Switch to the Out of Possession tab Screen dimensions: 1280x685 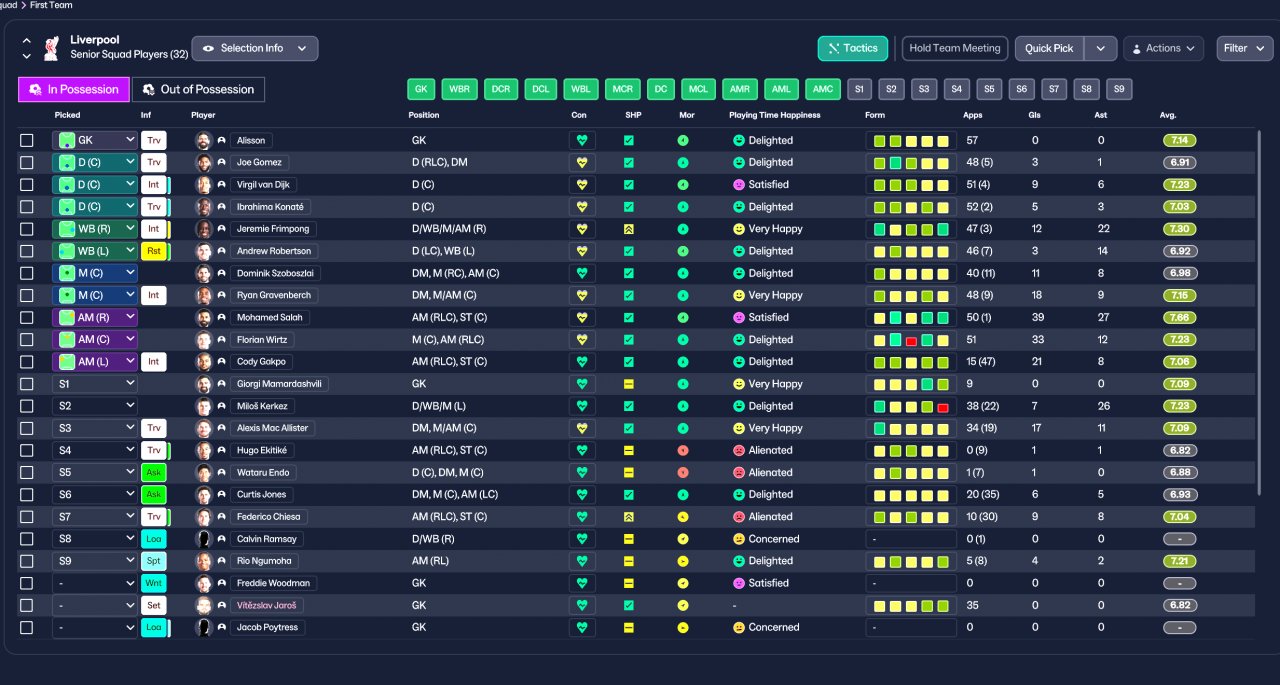point(198,89)
